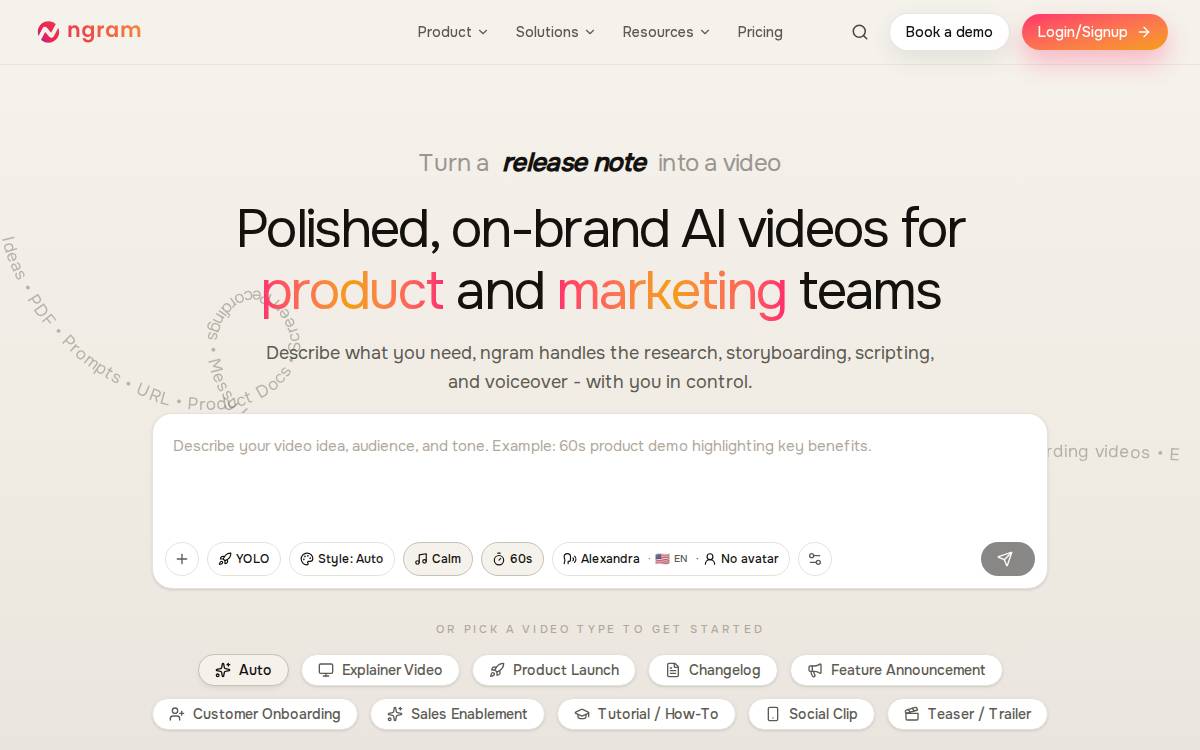Click Login/Signup button

coord(1094,32)
